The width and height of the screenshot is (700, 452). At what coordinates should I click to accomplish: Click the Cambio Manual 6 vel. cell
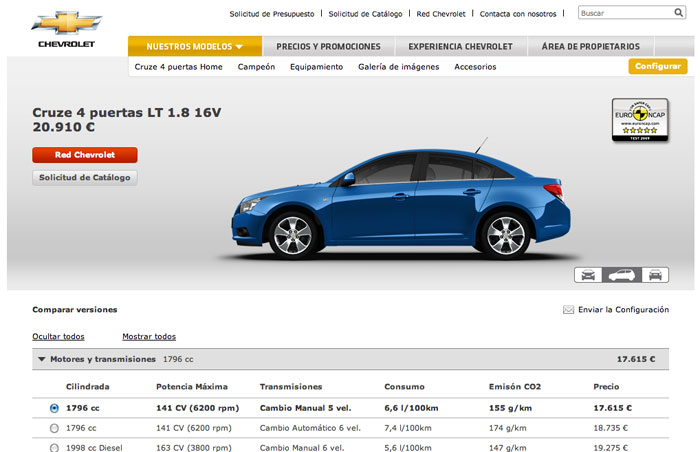302,448
